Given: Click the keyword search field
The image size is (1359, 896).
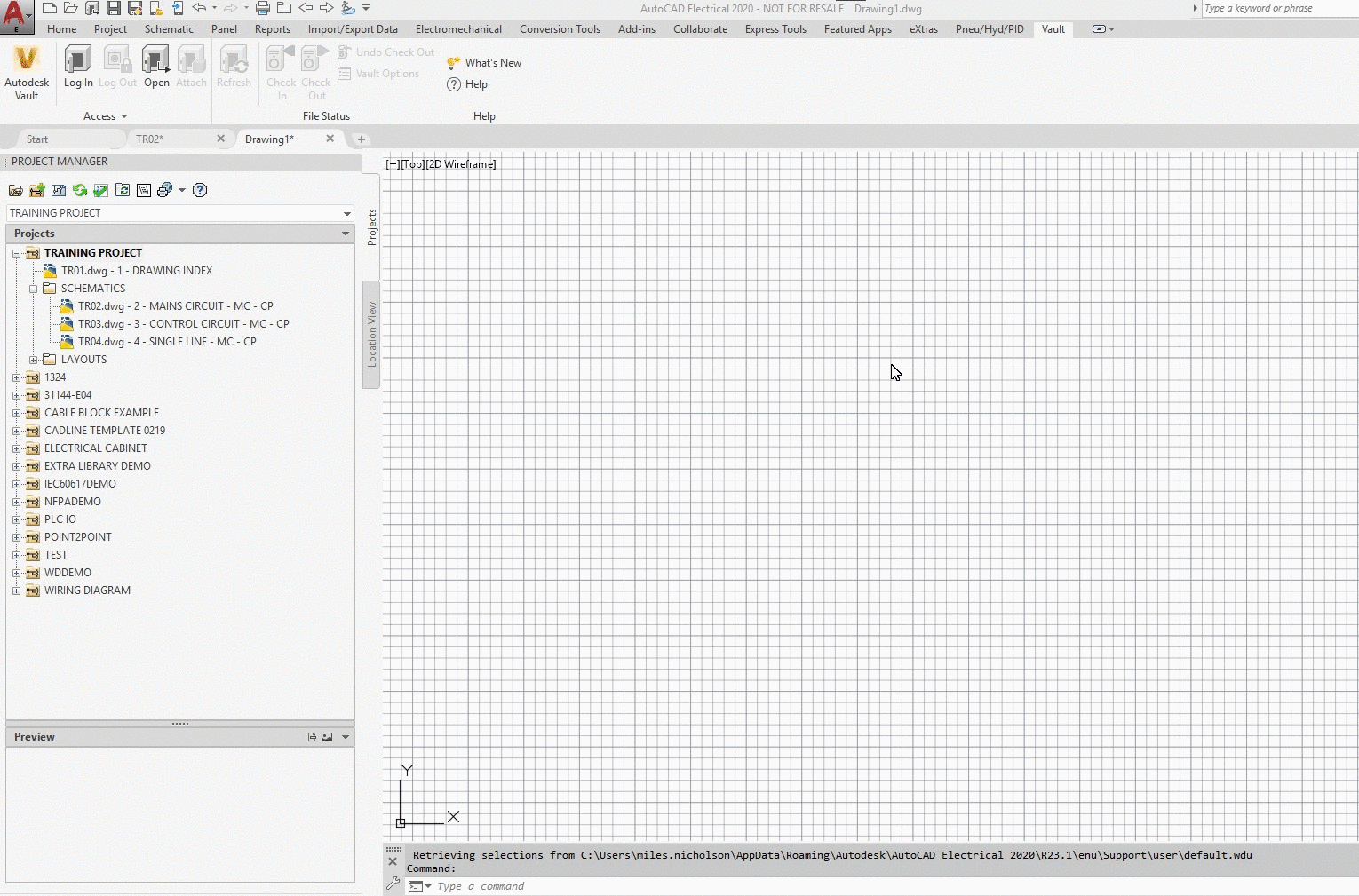Looking at the screenshot, I should coord(1279,8).
